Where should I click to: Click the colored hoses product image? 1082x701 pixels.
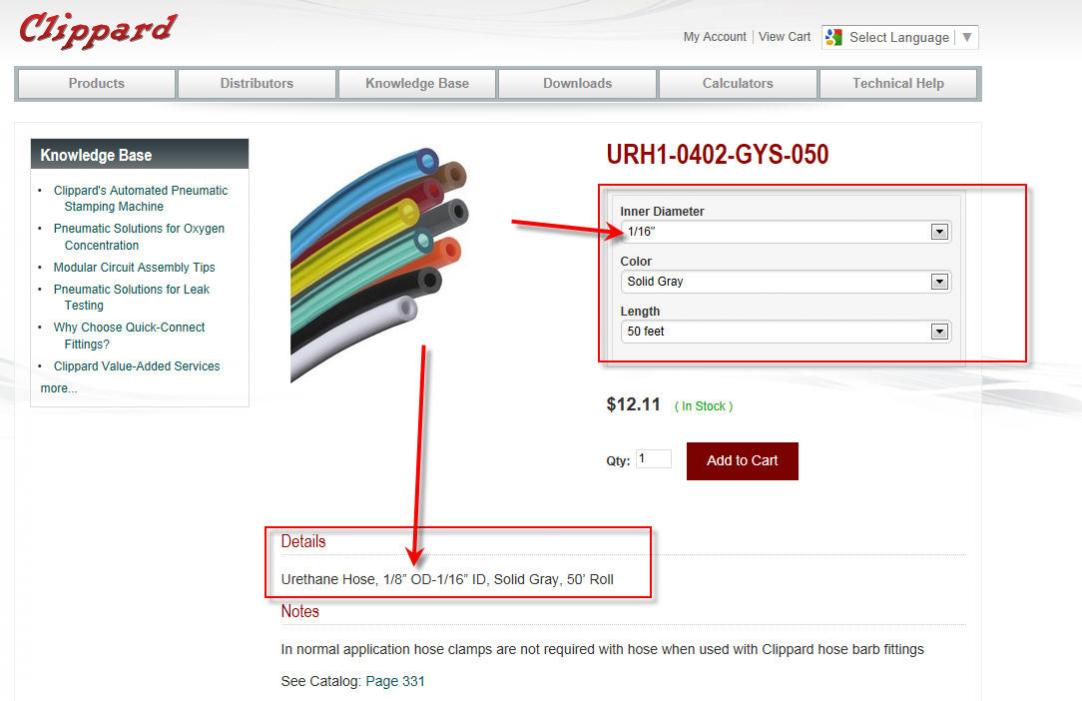380,265
